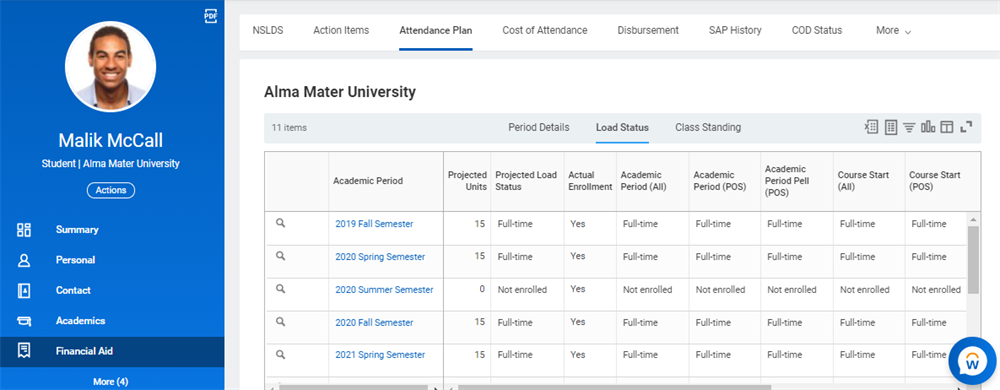Select the Load Status sub-tab

tap(622, 127)
